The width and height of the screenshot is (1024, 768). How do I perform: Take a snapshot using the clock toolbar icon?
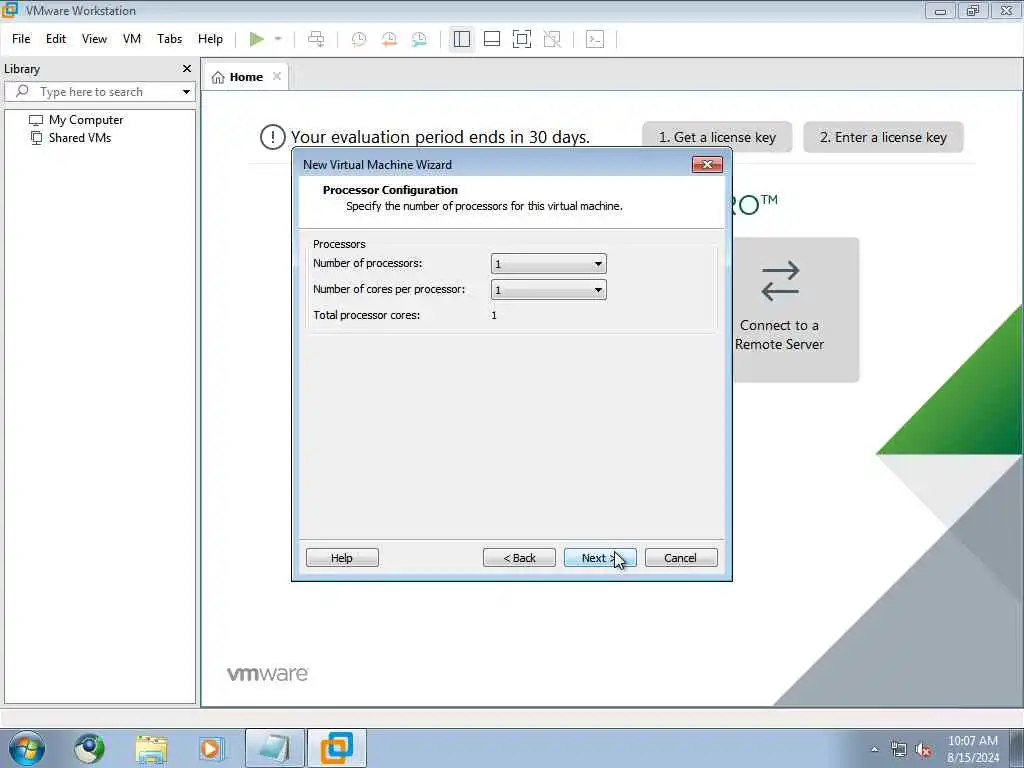[x=359, y=39]
